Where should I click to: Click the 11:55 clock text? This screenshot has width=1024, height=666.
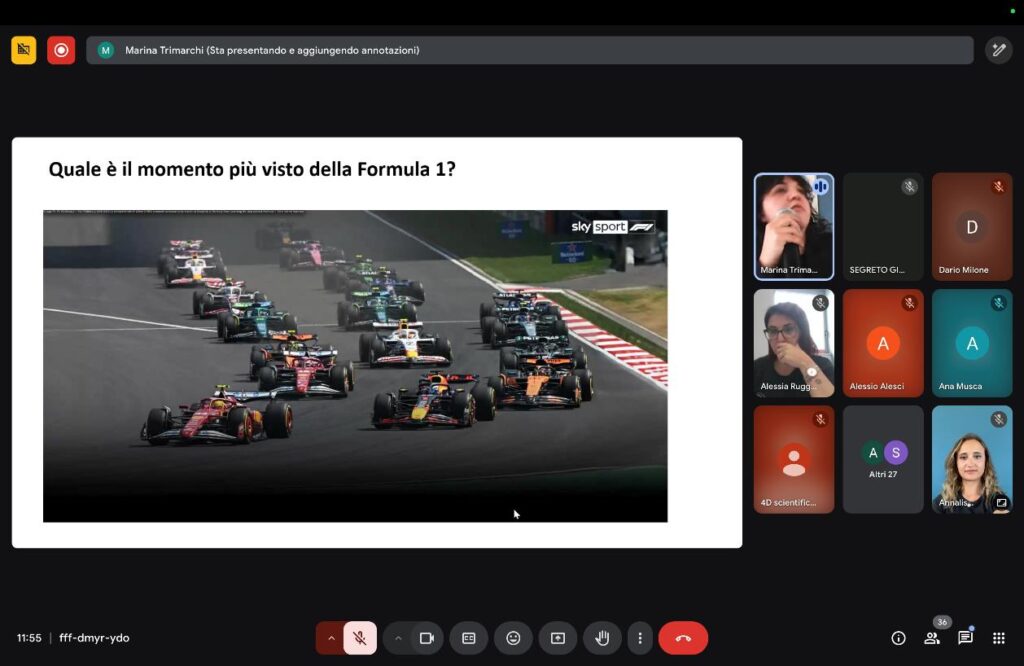29,638
